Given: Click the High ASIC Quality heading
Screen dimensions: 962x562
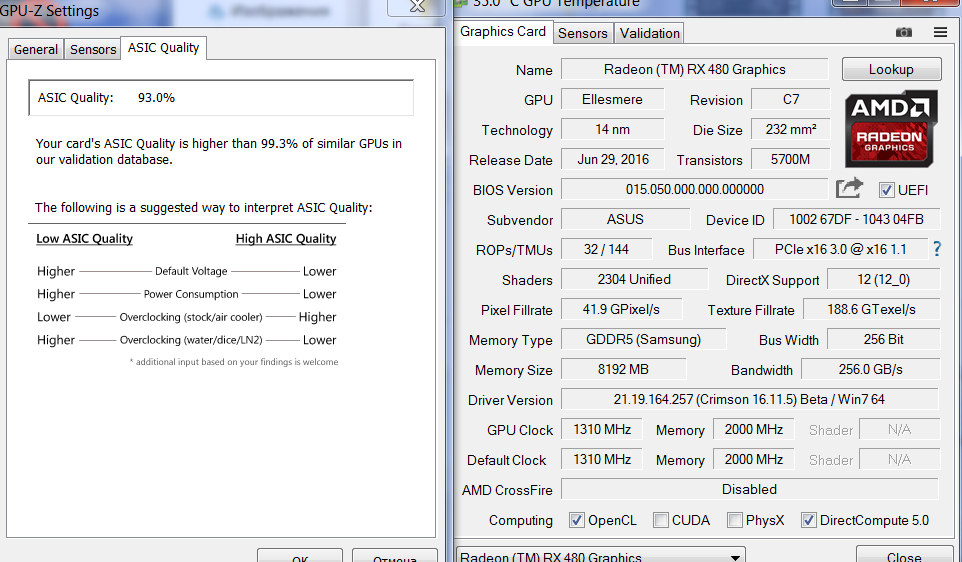Looking at the screenshot, I should coord(286,239).
